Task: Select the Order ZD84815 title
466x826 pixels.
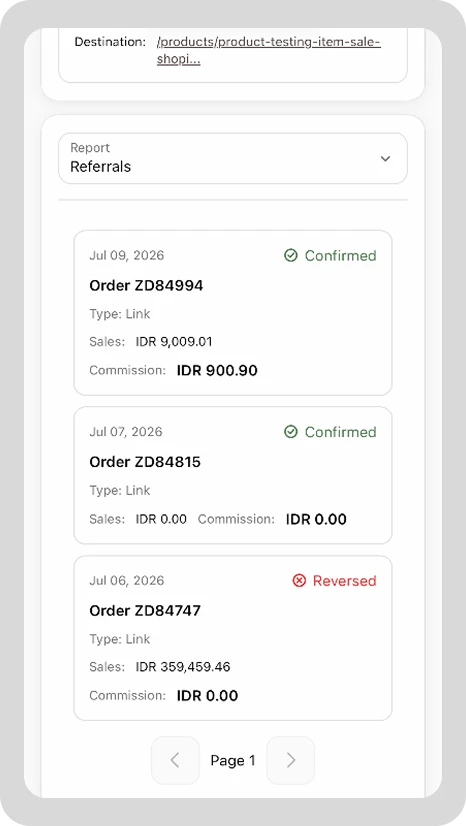Action: point(145,462)
